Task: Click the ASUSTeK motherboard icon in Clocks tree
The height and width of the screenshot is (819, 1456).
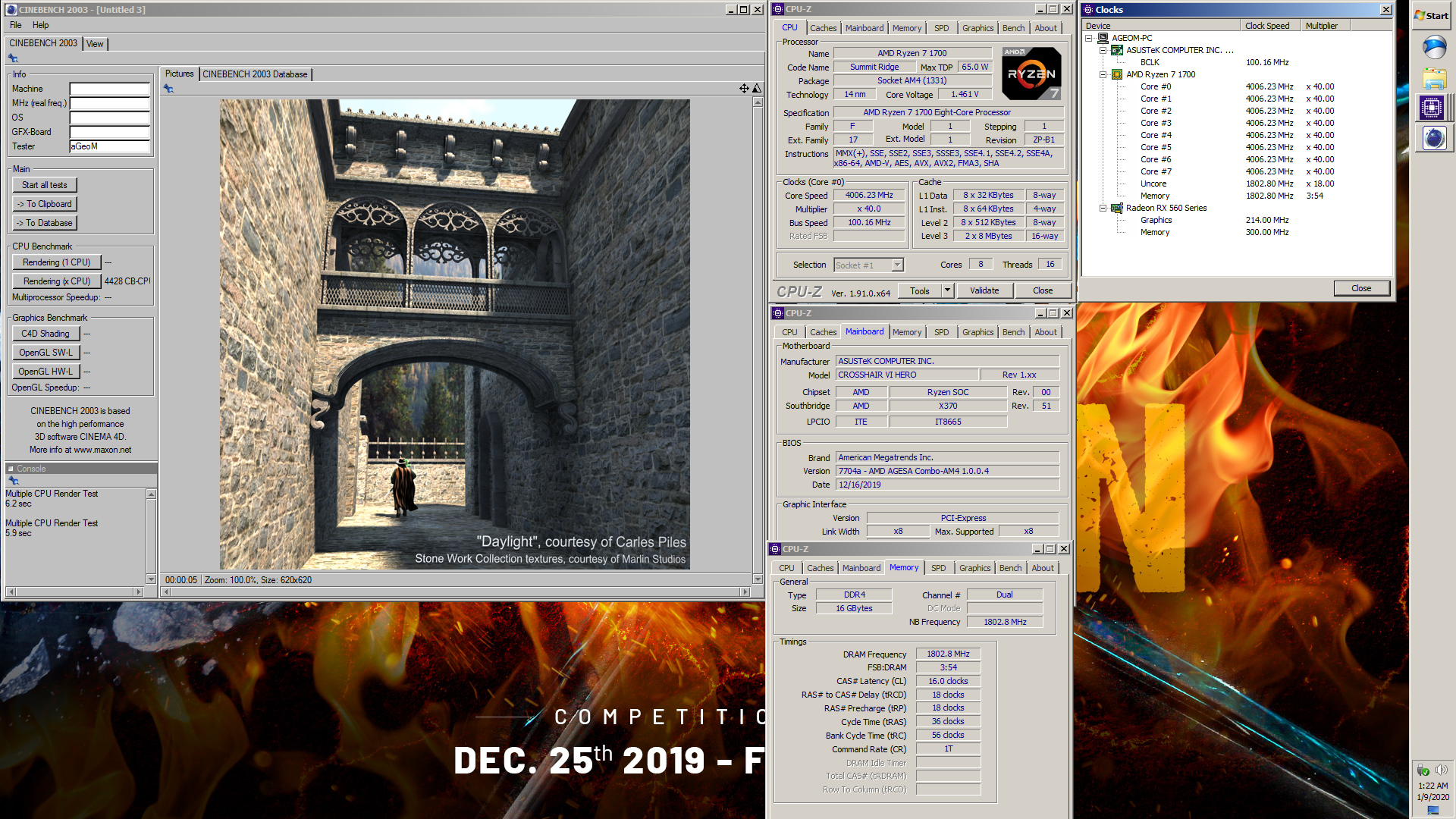Action: click(x=1117, y=50)
